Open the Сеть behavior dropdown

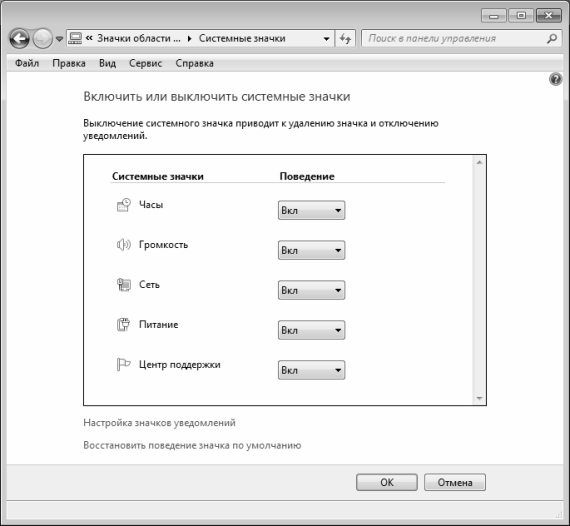click(x=312, y=290)
